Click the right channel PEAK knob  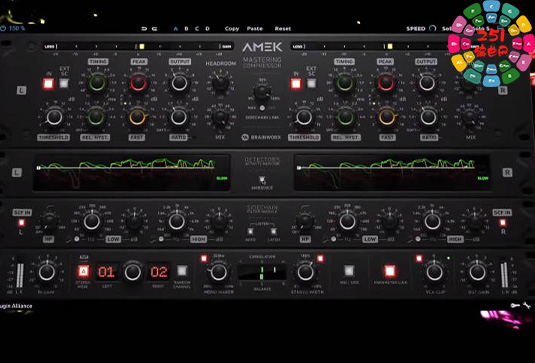click(386, 83)
